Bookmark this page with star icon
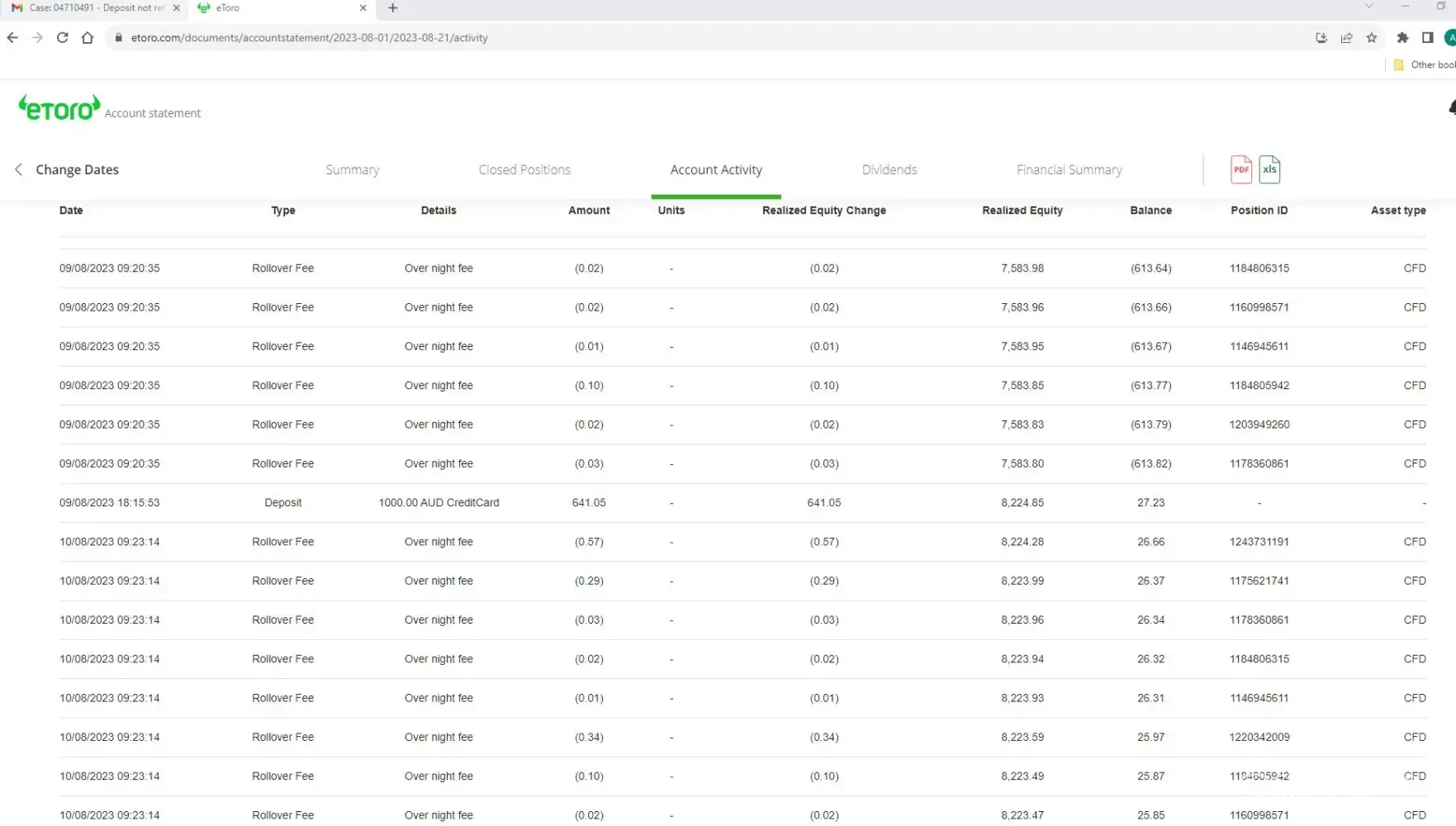 1372,37
